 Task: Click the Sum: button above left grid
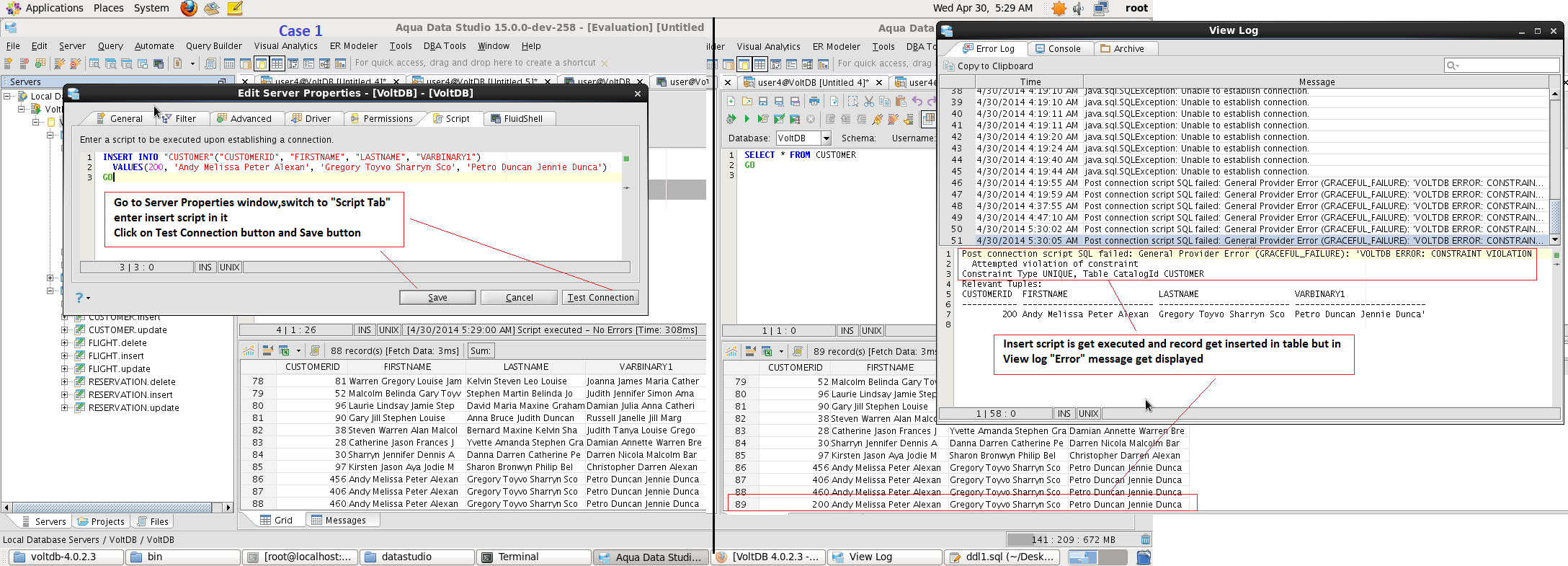coord(481,350)
